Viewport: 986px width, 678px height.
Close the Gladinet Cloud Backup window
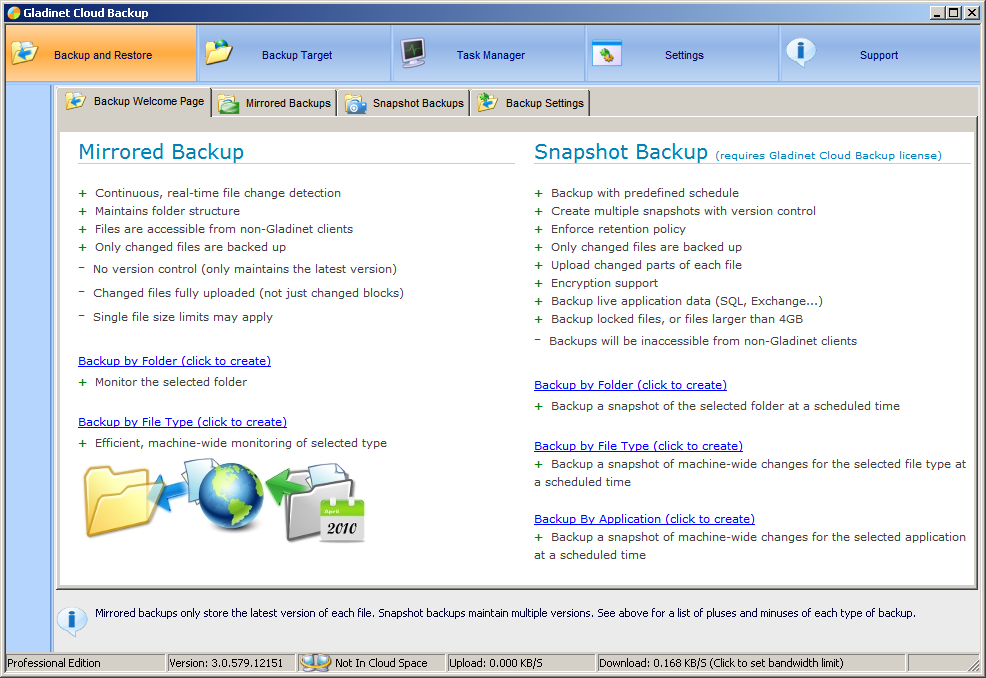972,13
